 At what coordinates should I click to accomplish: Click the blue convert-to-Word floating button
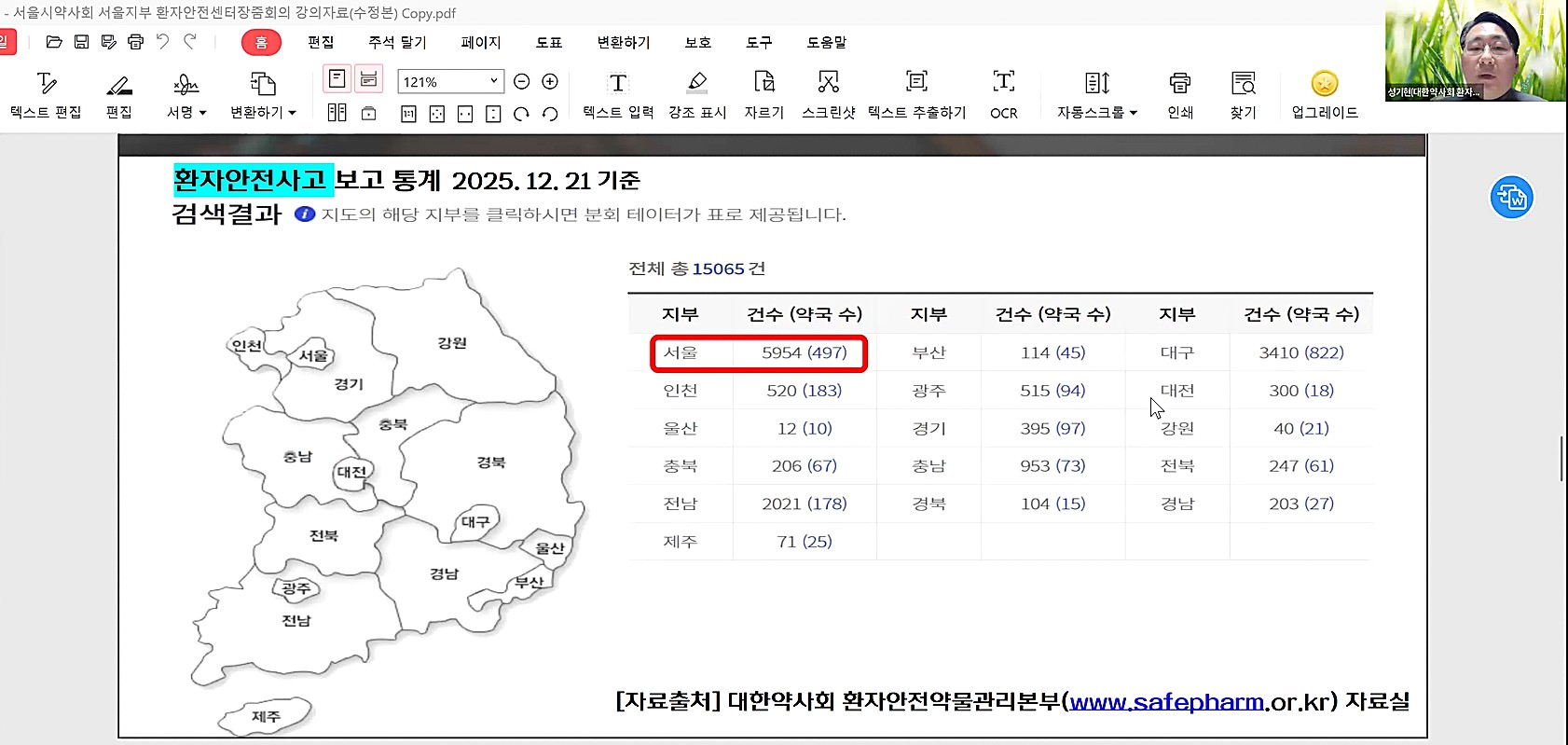click(x=1511, y=198)
